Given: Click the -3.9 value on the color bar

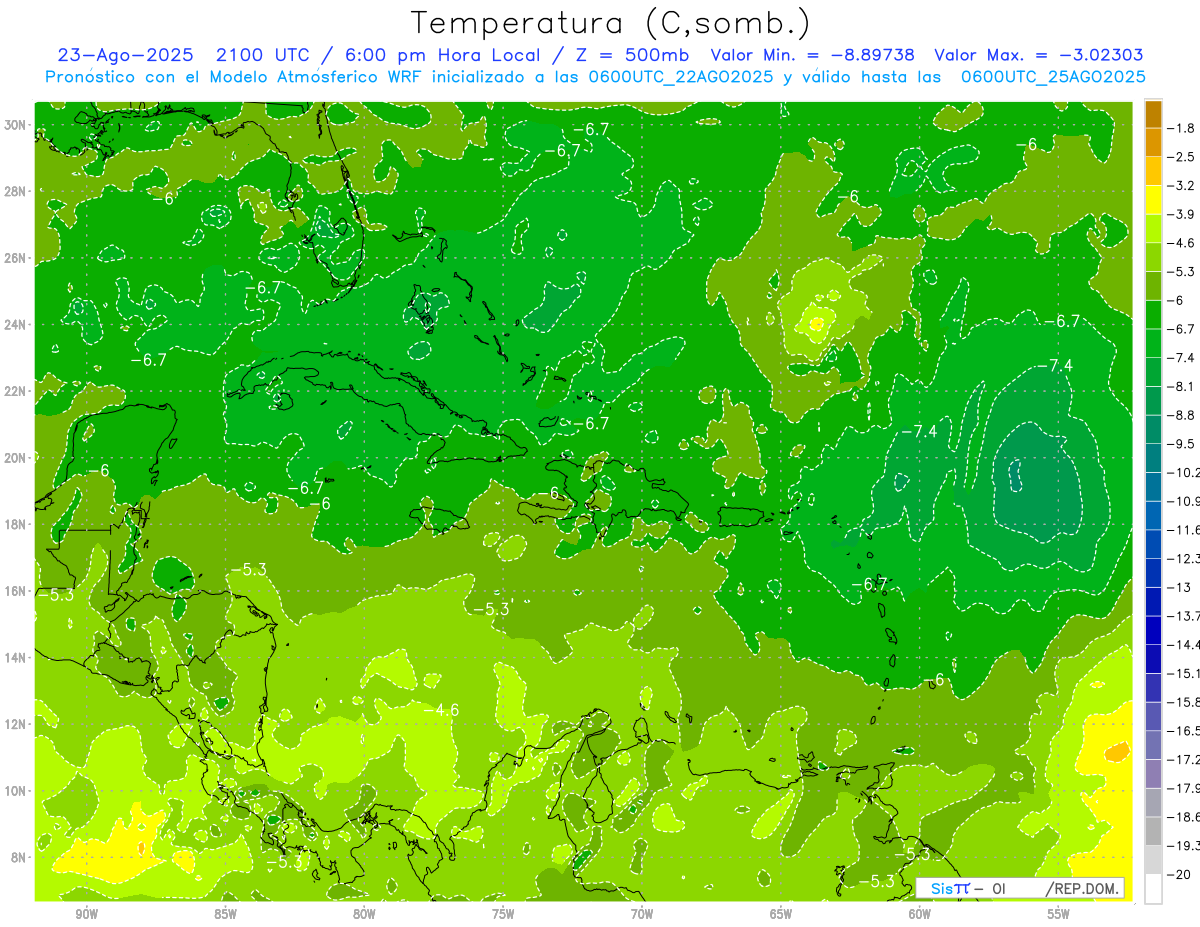Looking at the screenshot, I should pos(1182,214).
